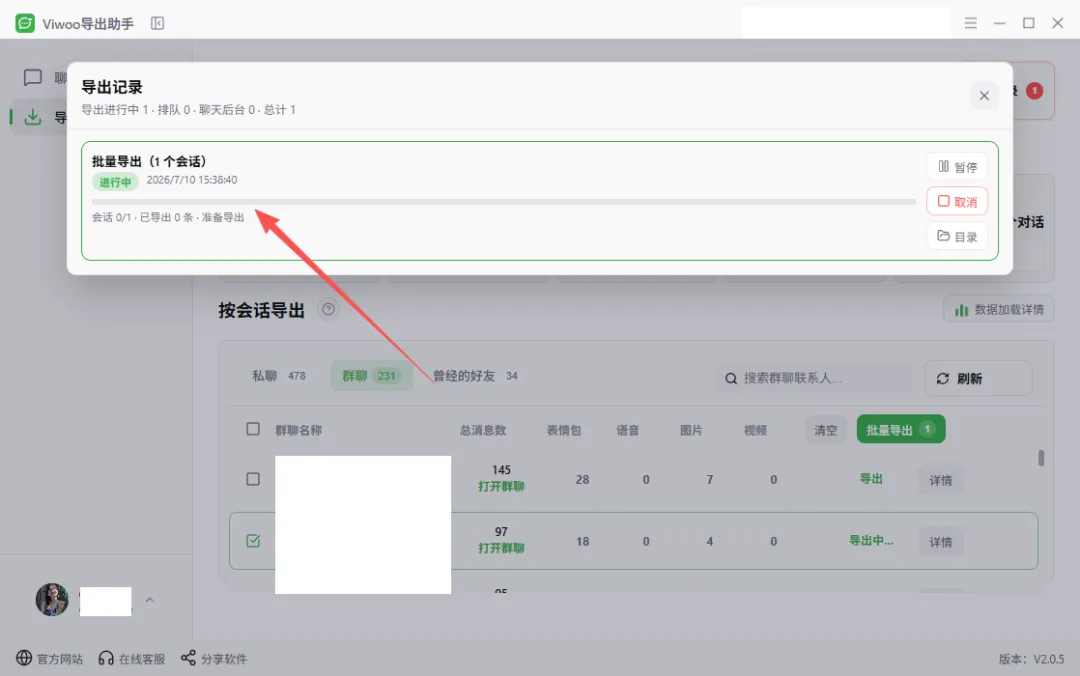Click the Viwoo app logo icon

pyautogui.click(x=25, y=23)
